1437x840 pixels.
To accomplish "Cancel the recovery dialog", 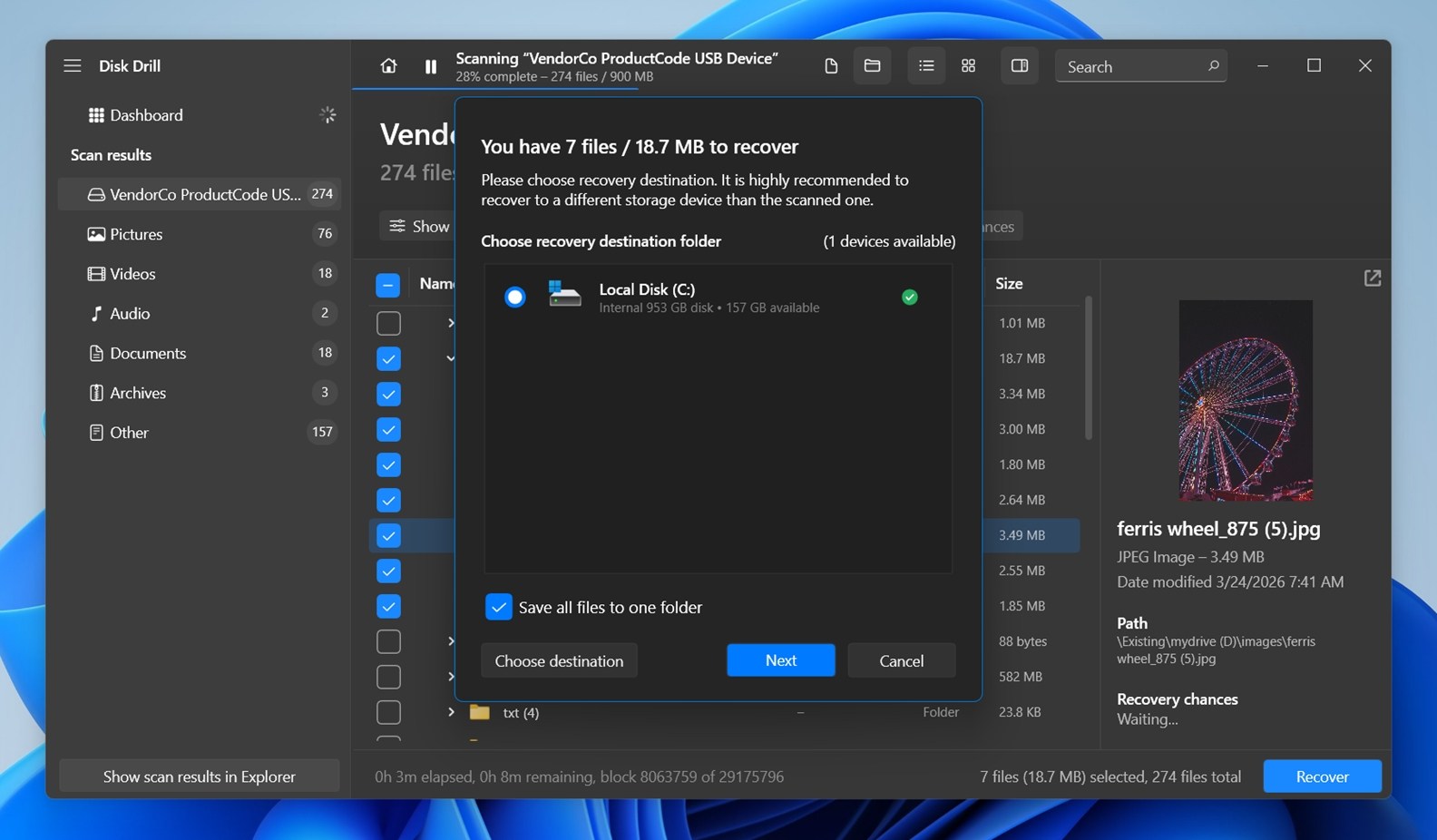I will pyautogui.click(x=901, y=660).
